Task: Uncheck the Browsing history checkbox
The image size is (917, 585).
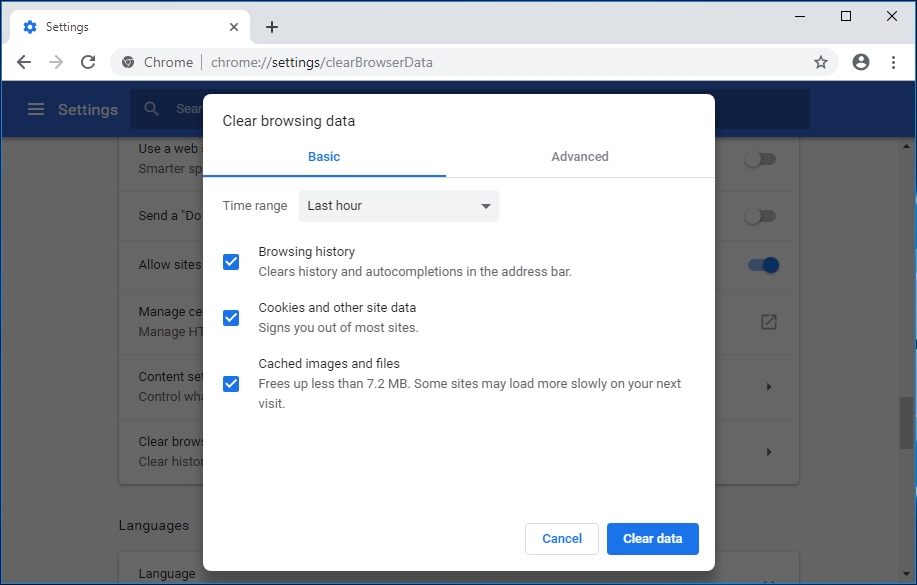Action: (231, 261)
